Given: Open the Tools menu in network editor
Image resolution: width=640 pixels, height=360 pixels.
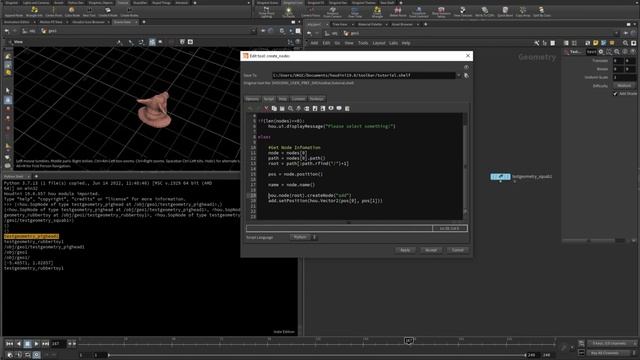Looking at the screenshot, I should (x=363, y=43).
